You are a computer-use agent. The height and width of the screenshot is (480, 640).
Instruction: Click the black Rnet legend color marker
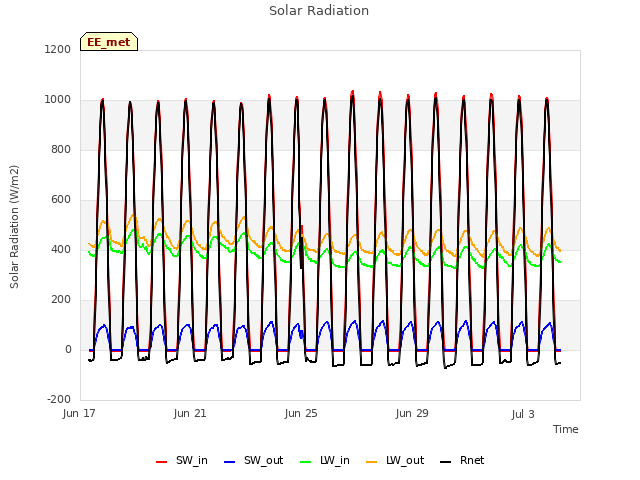click(446, 462)
